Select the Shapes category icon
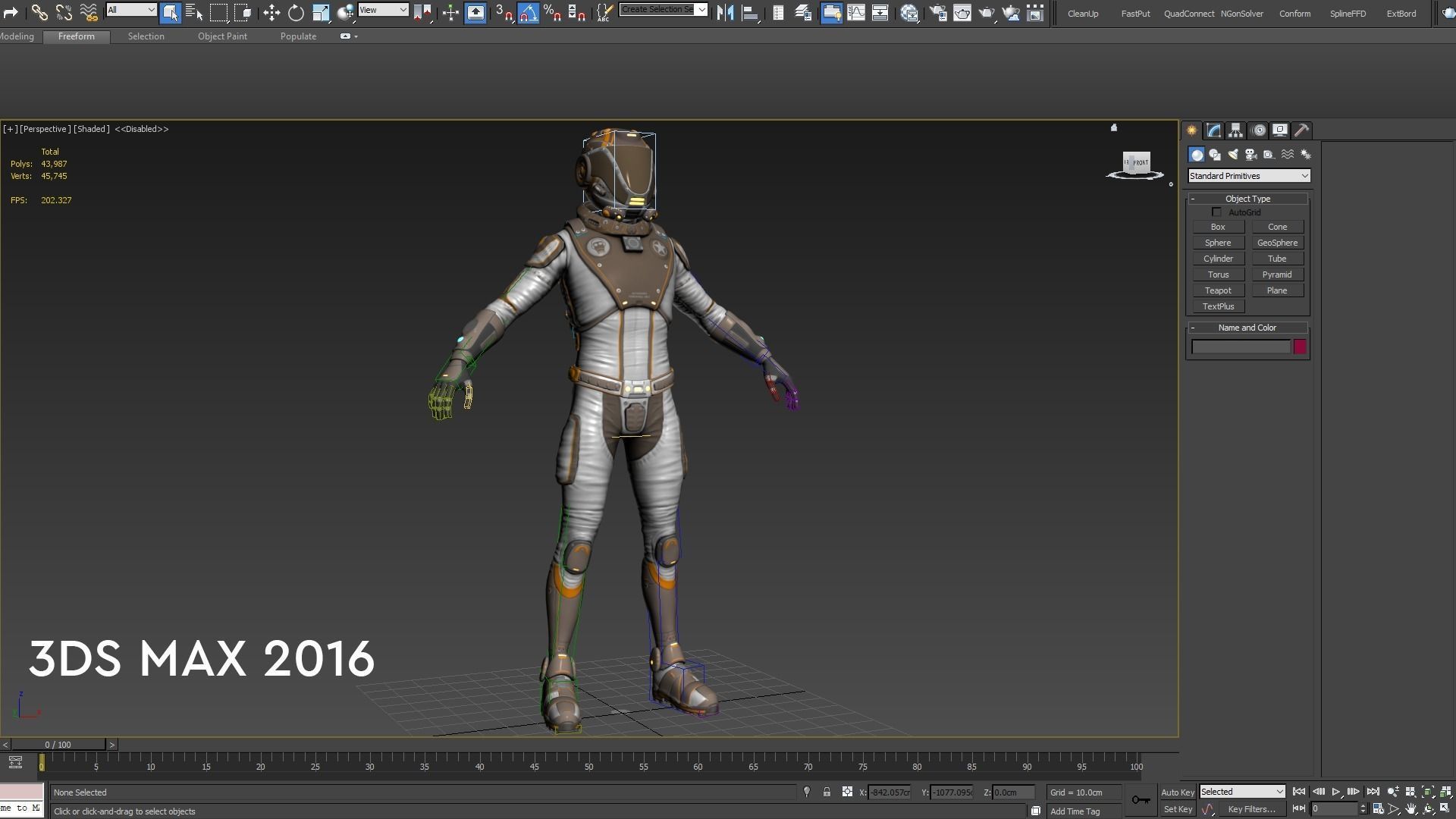Screen dimensions: 1456x819 tap(1215, 155)
